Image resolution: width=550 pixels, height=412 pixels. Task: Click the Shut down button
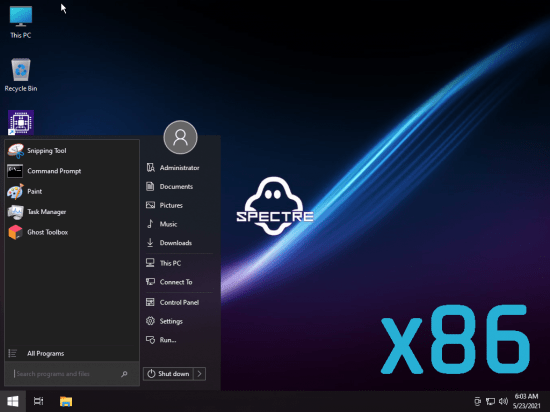[x=168, y=374]
